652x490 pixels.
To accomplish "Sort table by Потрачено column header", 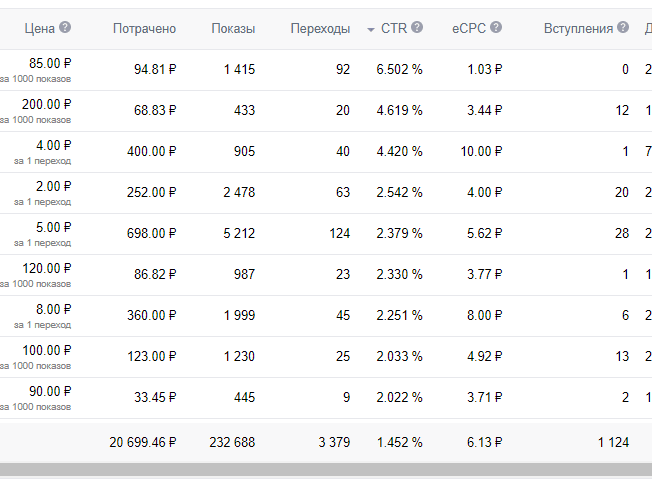I will (144, 29).
